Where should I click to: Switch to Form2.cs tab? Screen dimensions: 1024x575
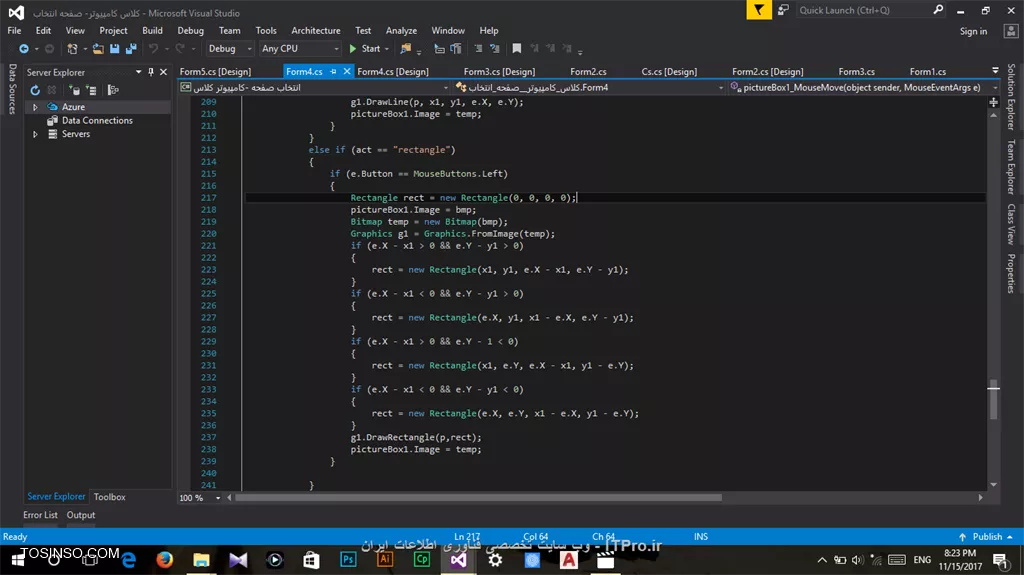point(588,72)
